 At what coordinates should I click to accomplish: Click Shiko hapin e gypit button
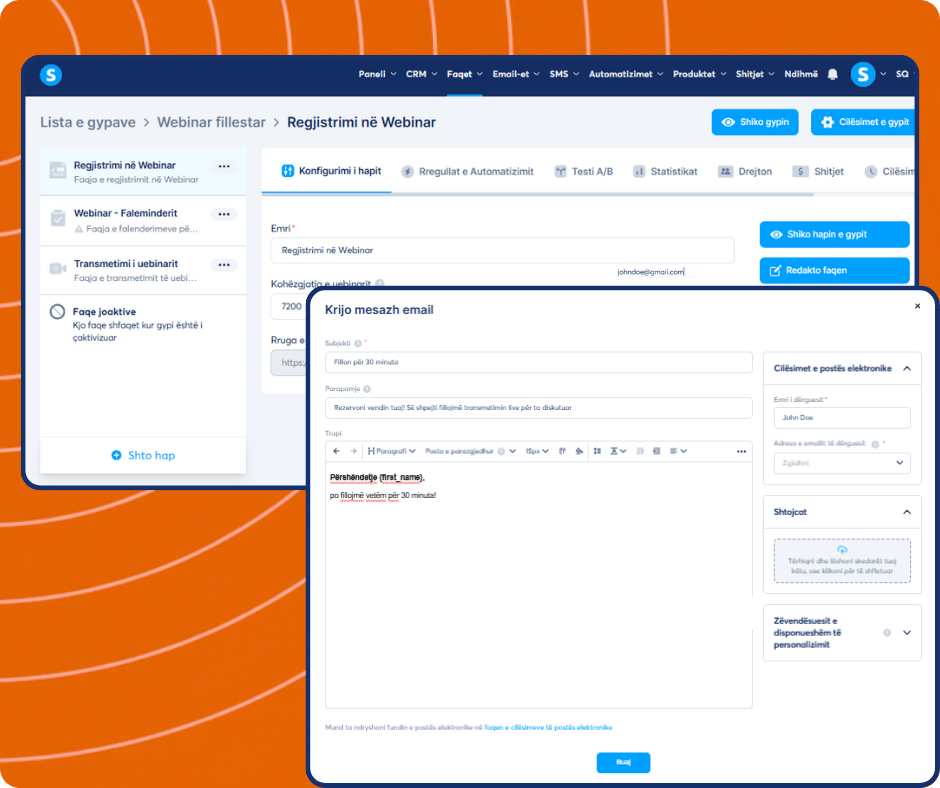[x=834, y=234]
